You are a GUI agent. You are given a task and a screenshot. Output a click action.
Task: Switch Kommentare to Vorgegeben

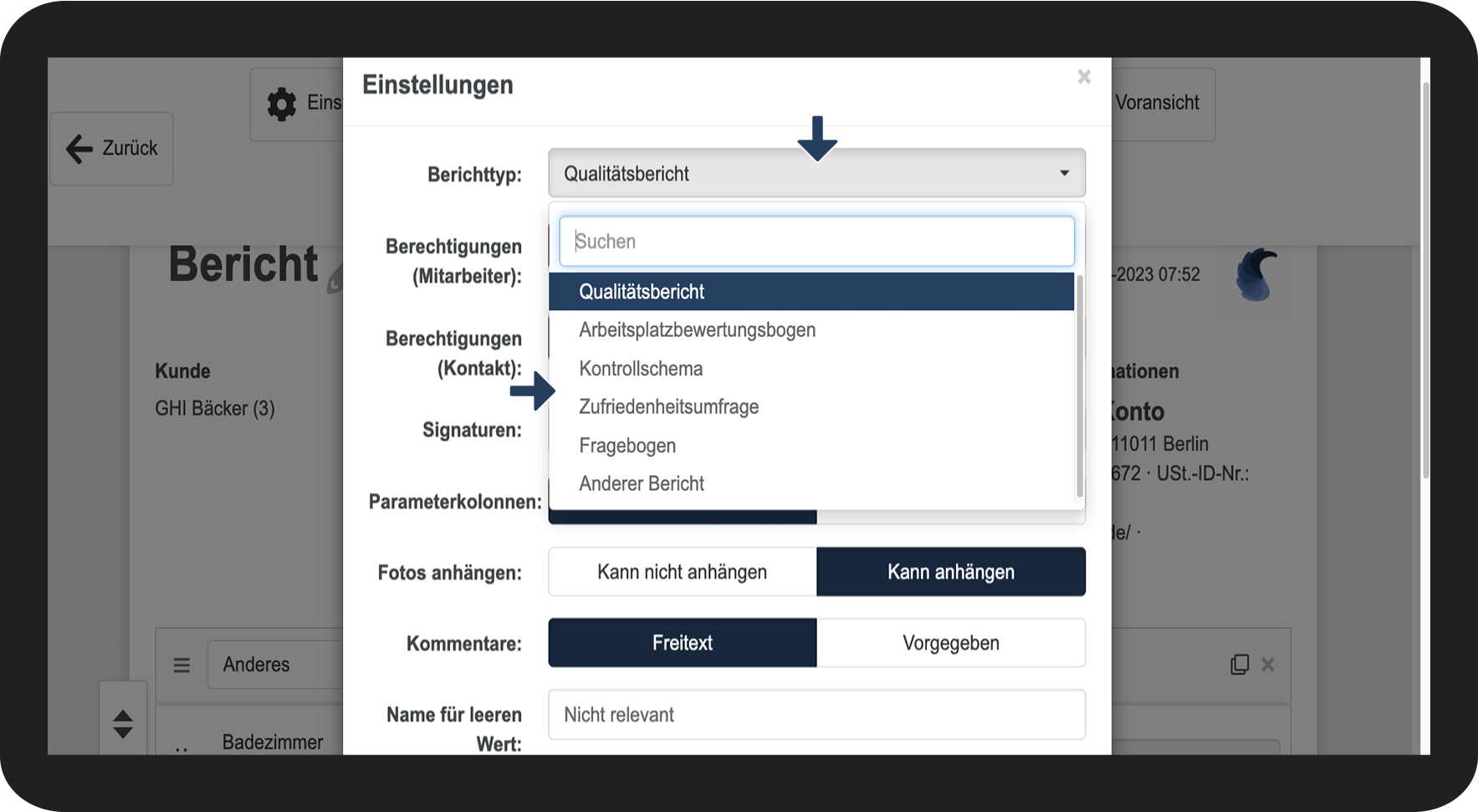[x=950, y=643]
